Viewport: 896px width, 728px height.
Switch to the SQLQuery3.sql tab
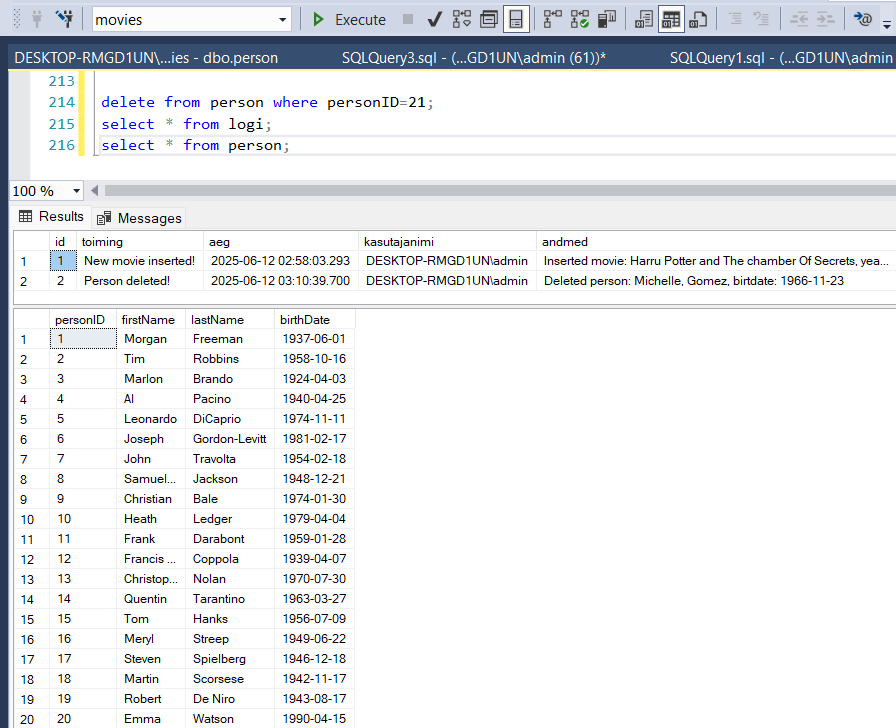pyautogui.click(x=473, y=58)
